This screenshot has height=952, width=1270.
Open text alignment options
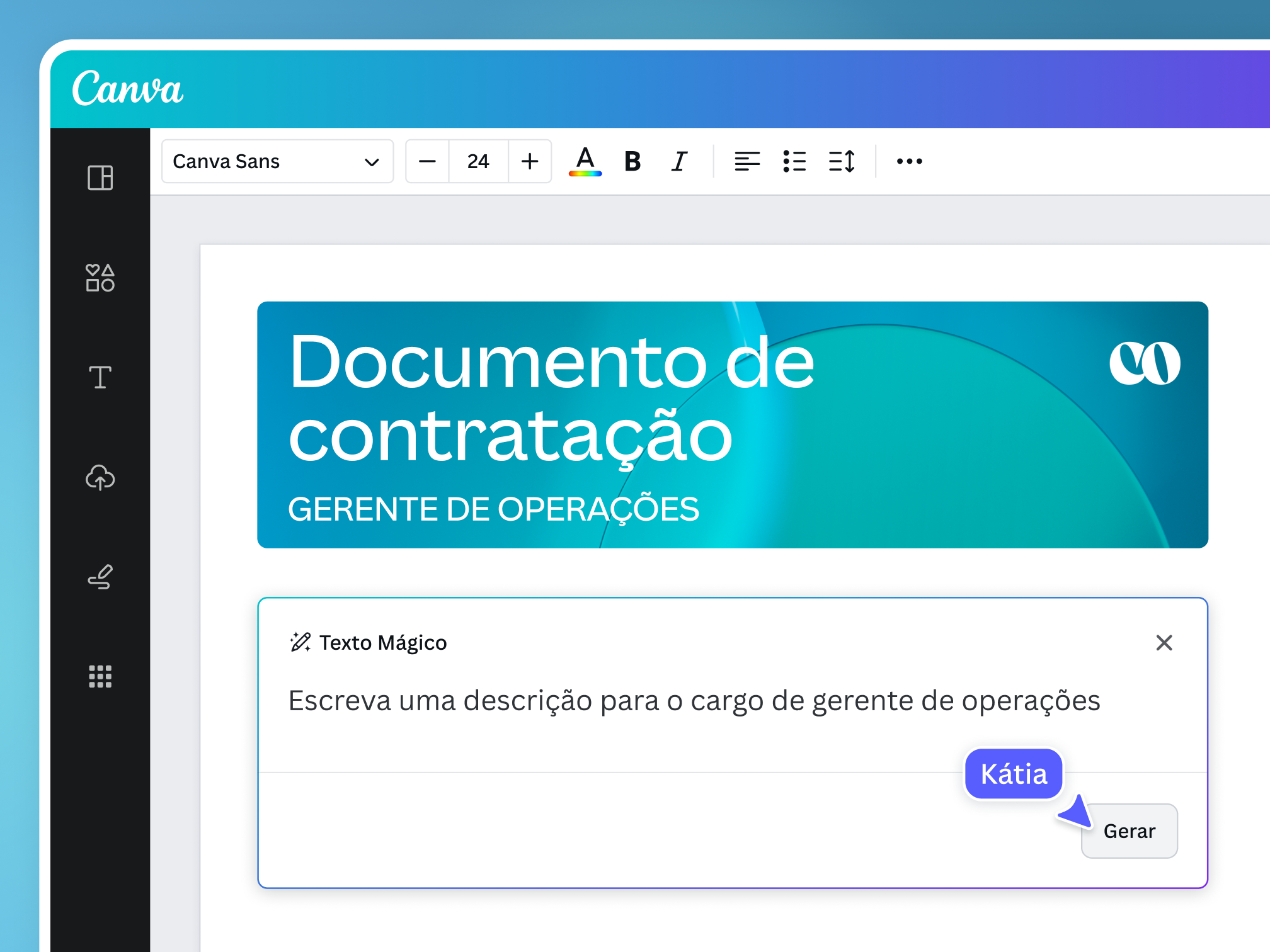(x=747, y=161)
